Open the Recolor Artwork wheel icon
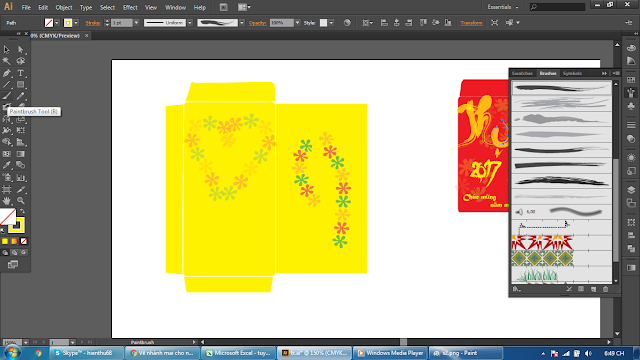Screen dimensions: 640x360 click(x=347, y=23)
